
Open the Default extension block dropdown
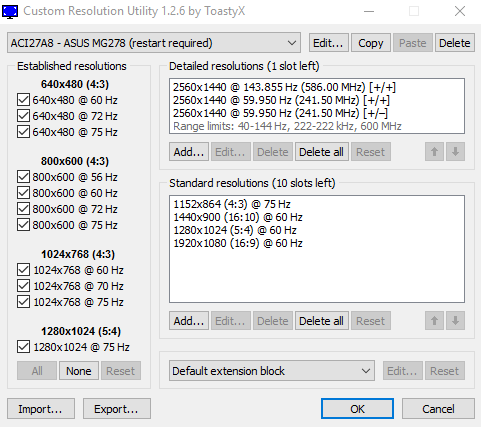pyautogui.click(x=272, y=371)
